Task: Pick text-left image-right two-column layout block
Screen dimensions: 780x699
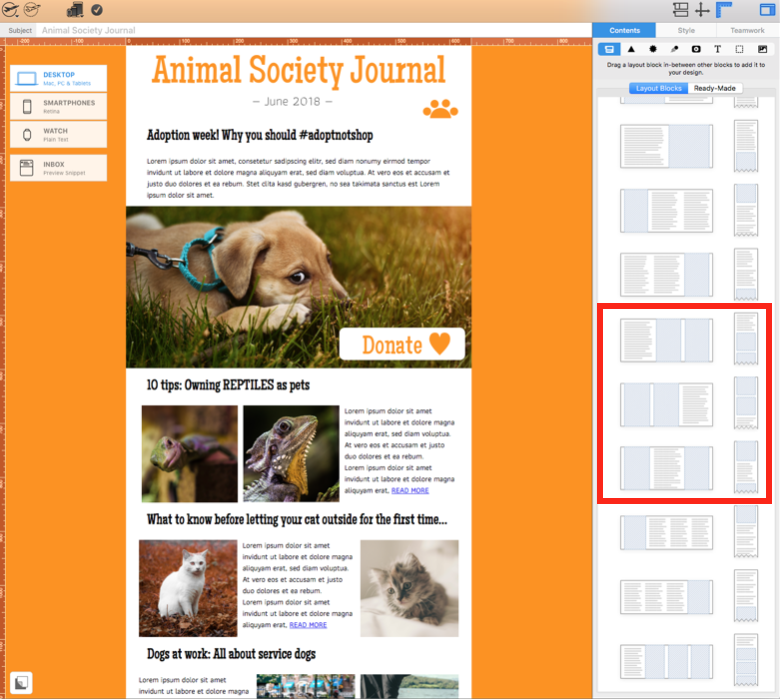Action: click(x=666, y=146)
